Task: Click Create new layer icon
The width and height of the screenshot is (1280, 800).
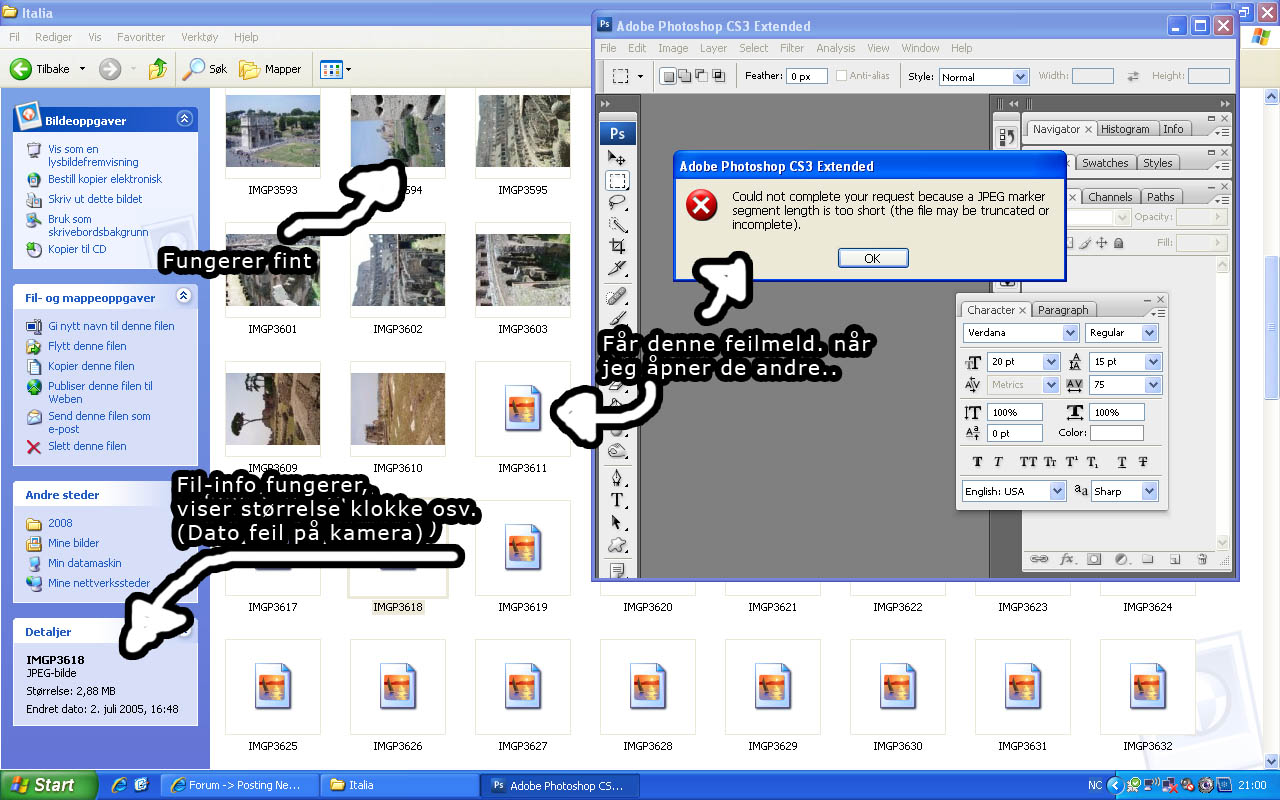Action: pos(1175,560)
